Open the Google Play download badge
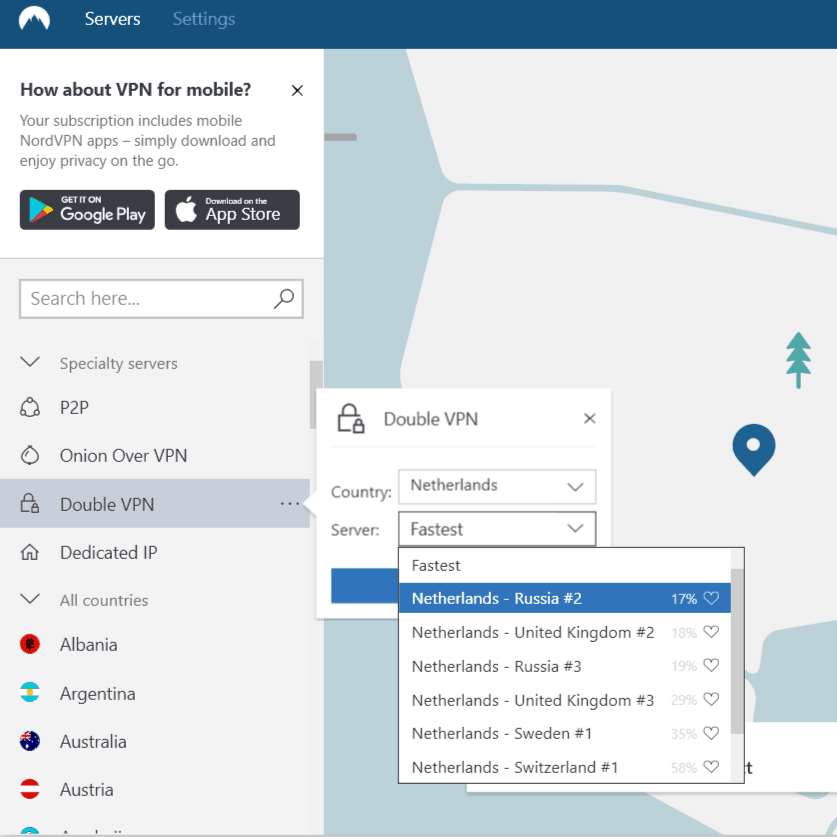This screenshot has width=837, height=837. click(x=87, y=210)
